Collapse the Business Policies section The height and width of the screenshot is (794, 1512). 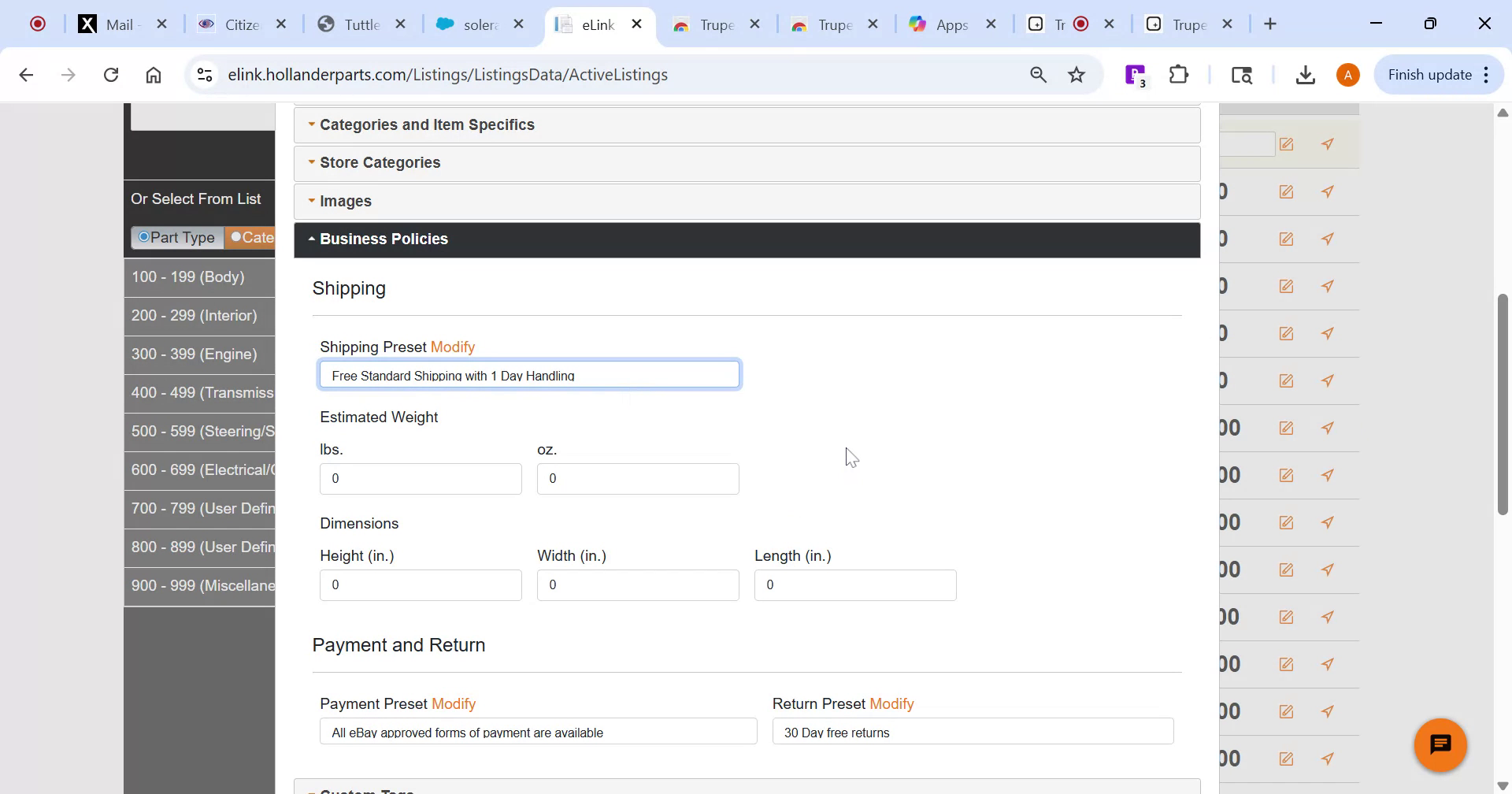coord(384,239)
